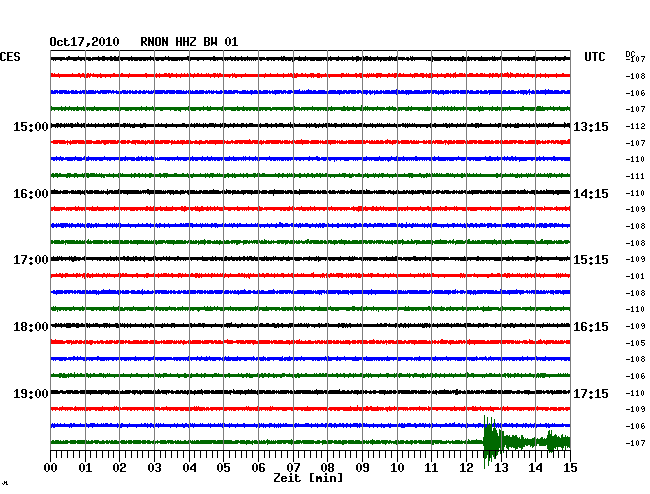Screen dimensions: 650x494
Task: Select the 15:00 CES time label
Action: (x=31, y=126)
